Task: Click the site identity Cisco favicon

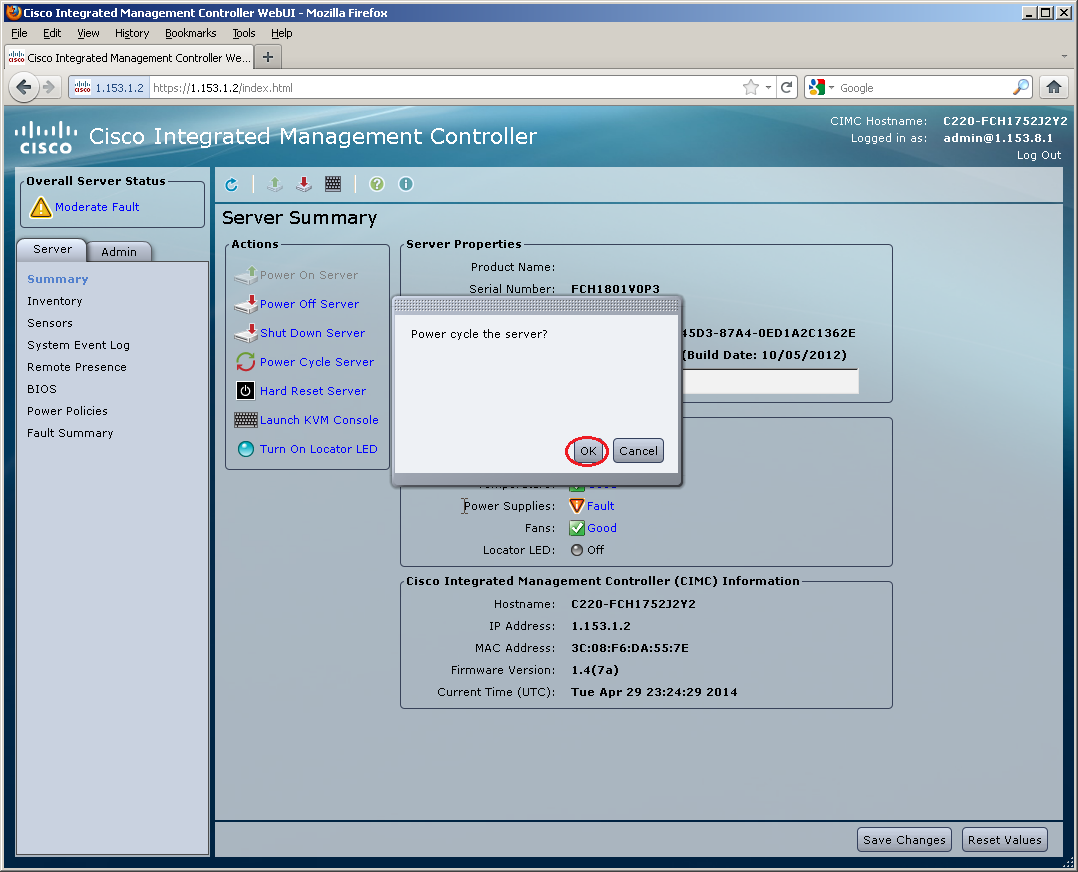Action: tap(82, 87)
